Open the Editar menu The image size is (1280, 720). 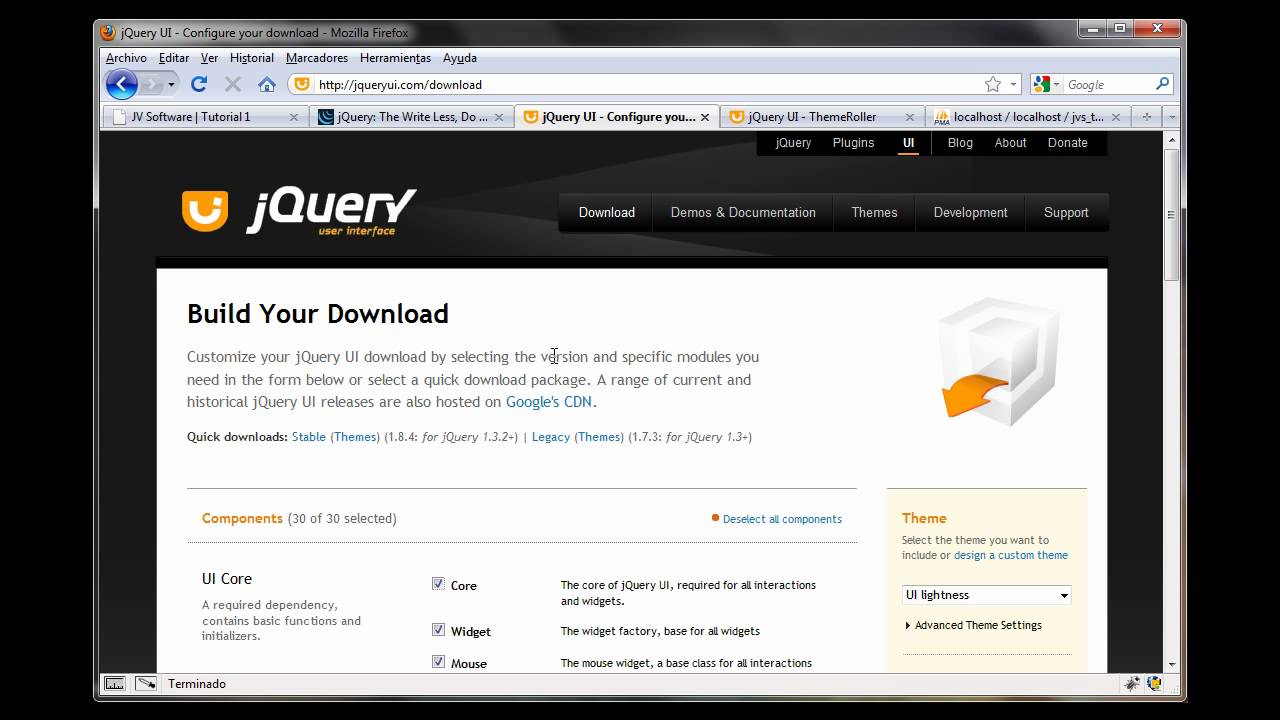pos(174,58)
